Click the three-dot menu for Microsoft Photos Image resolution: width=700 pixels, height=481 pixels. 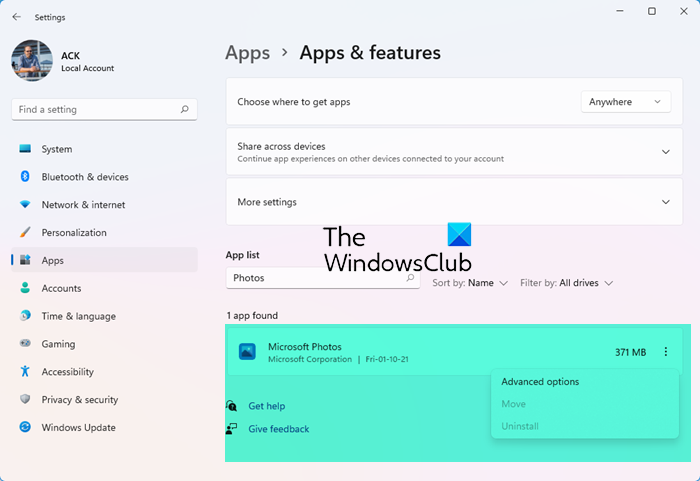[x=665, y=351]
